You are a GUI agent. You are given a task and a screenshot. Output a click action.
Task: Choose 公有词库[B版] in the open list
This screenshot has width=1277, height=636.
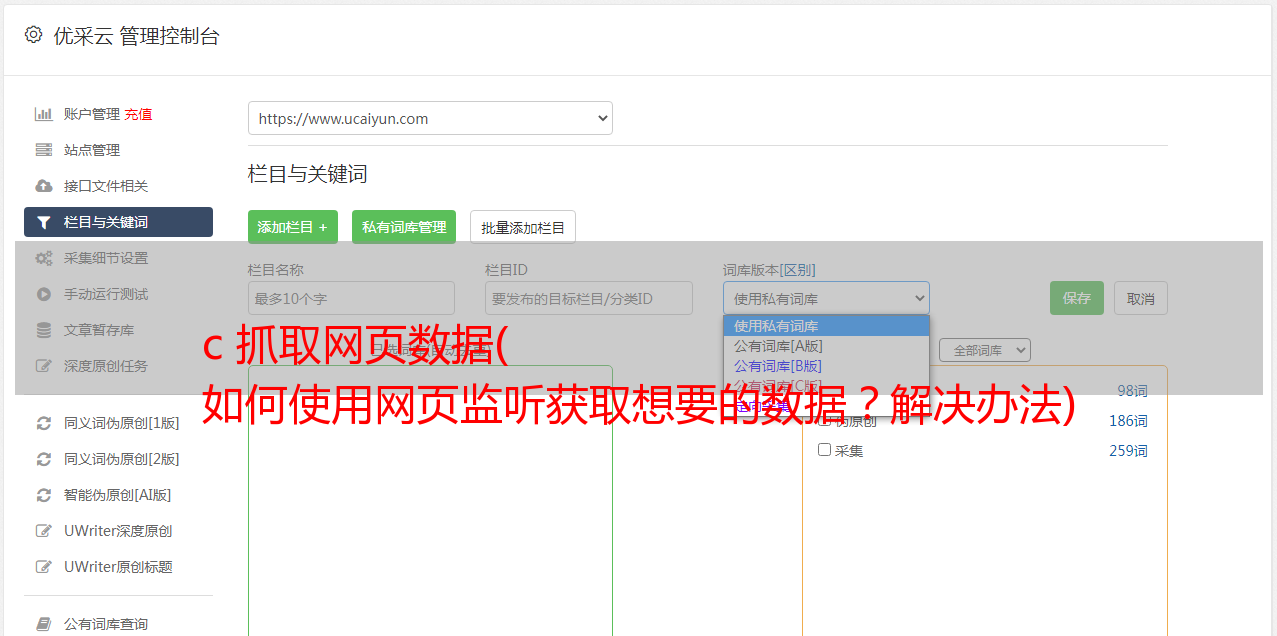tap(826, 366)
